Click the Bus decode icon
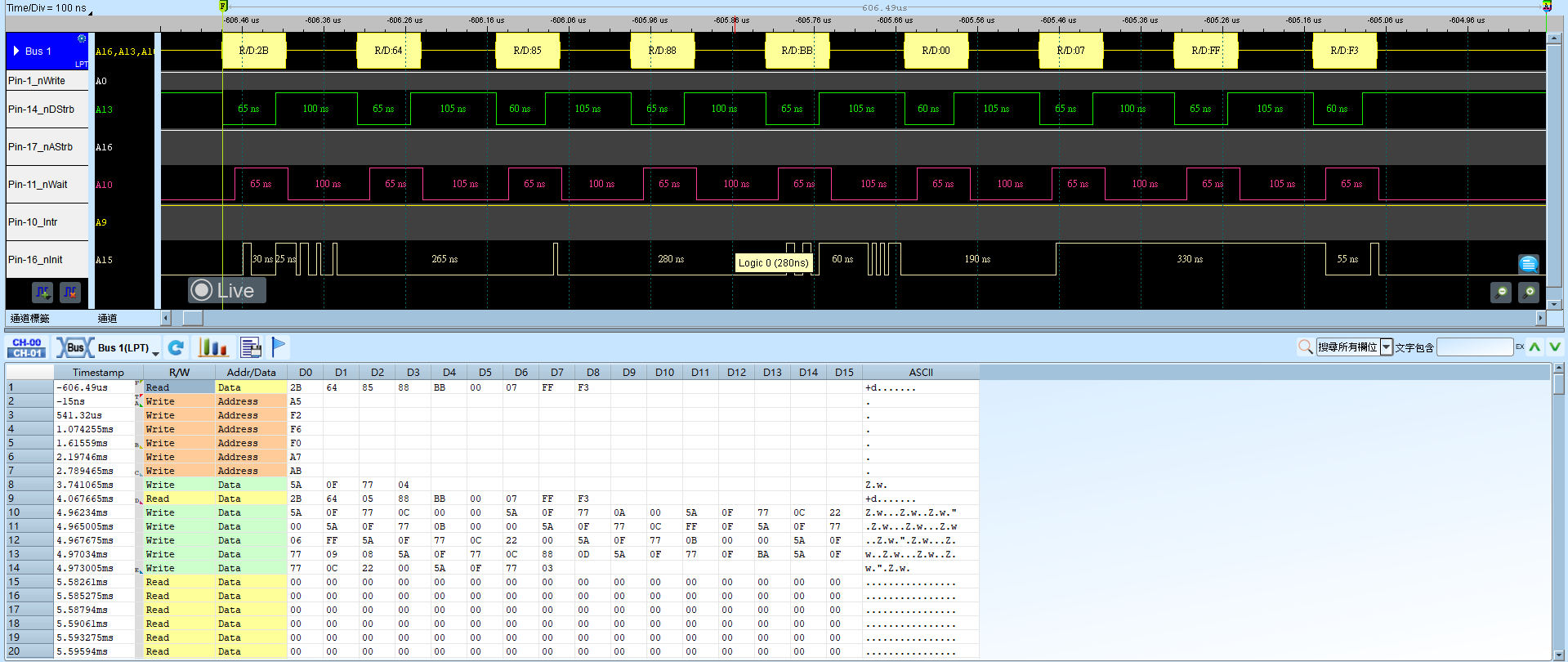Viewport: 1568px width, 662px height. (74, 348)
